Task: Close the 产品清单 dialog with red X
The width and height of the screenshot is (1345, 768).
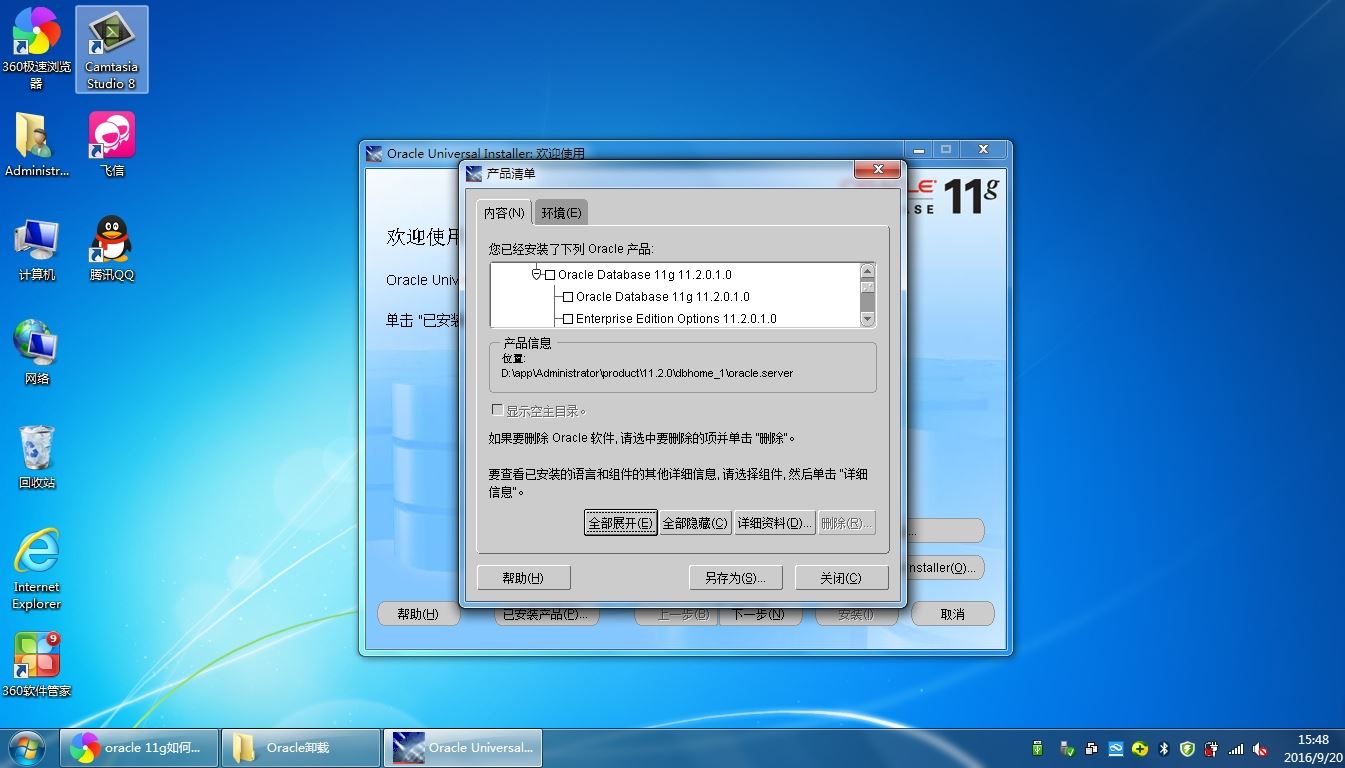Action: (x=877, y=170)
